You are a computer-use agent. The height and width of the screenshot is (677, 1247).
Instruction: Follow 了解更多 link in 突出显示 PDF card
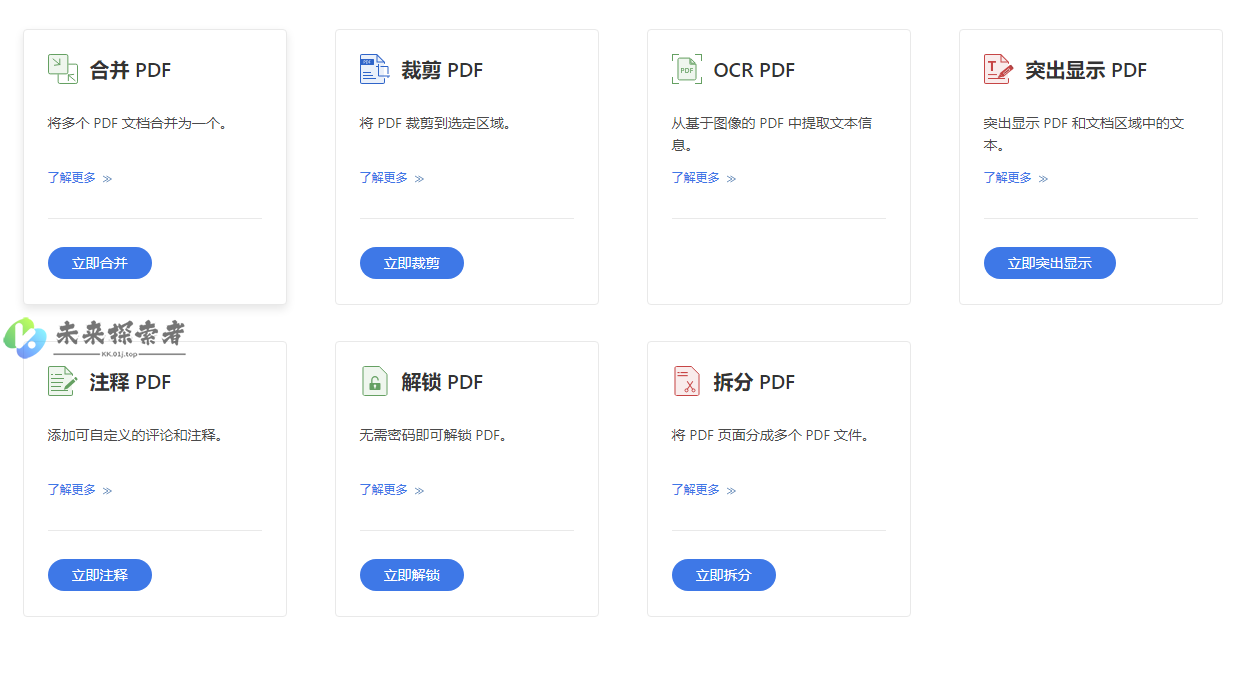point(1015,178)
